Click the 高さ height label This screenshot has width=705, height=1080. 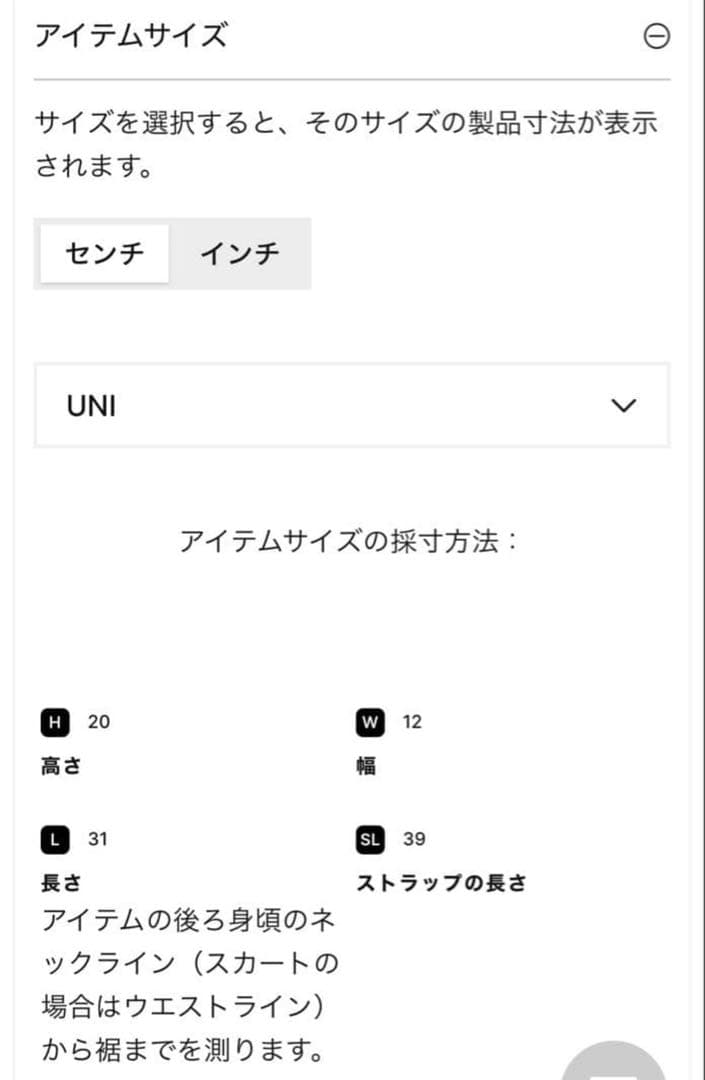click(x=61, y=766)
